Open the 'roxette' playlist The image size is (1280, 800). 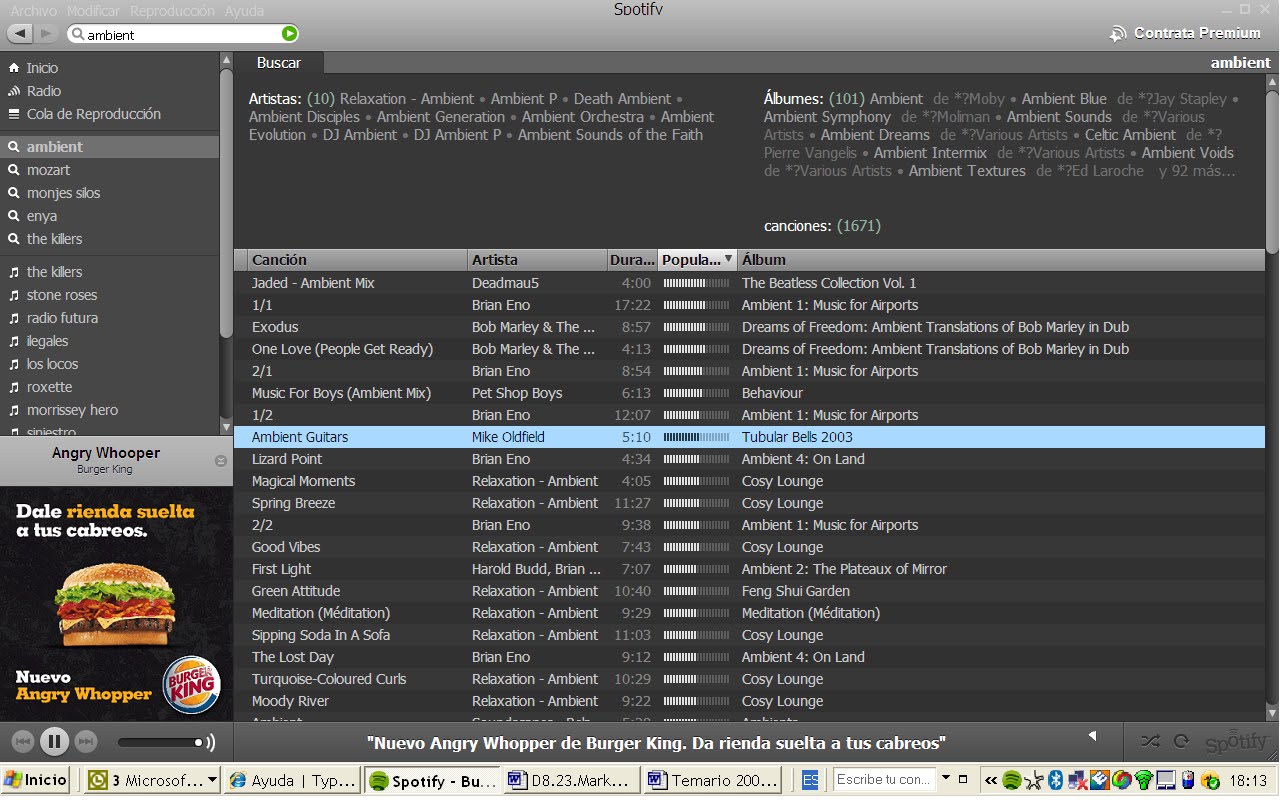click(109, 387)
